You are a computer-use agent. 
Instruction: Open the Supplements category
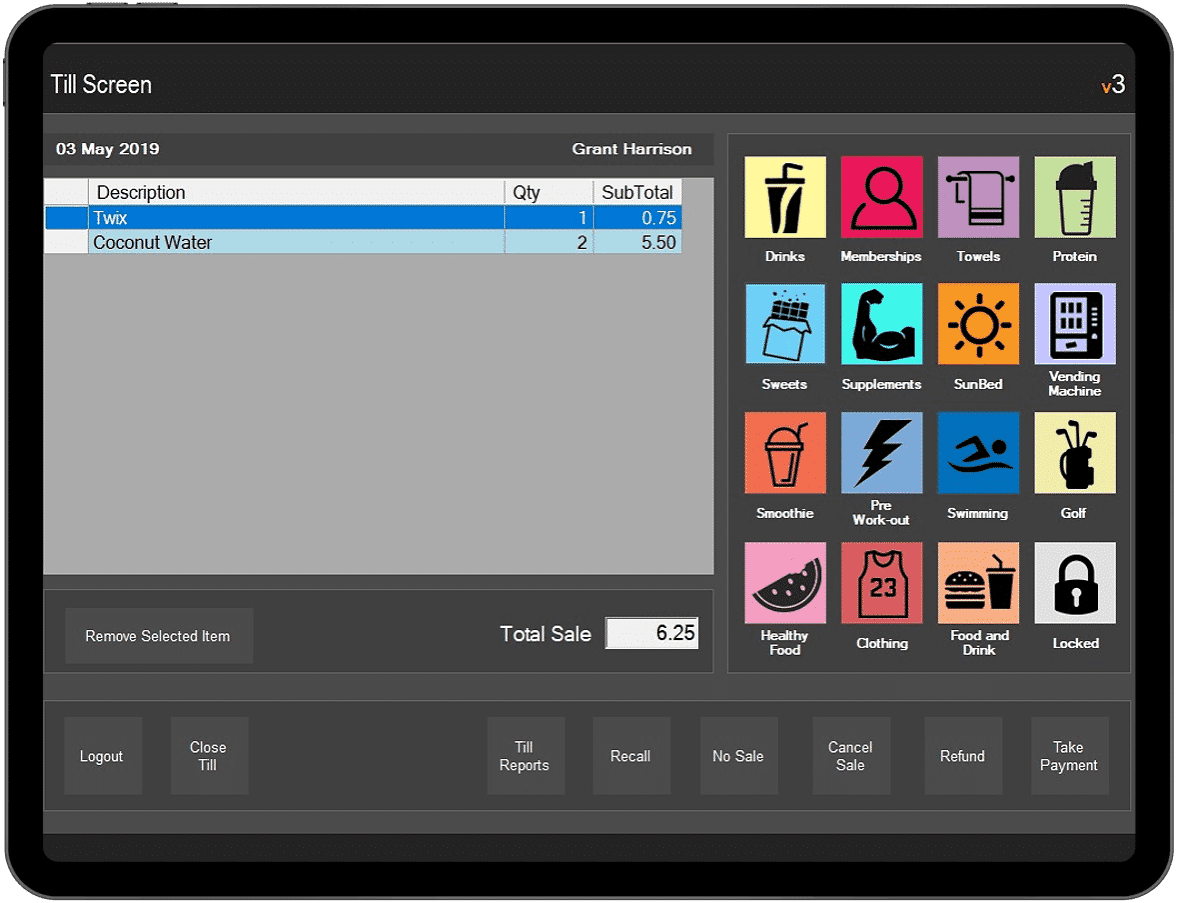point(881,325)
